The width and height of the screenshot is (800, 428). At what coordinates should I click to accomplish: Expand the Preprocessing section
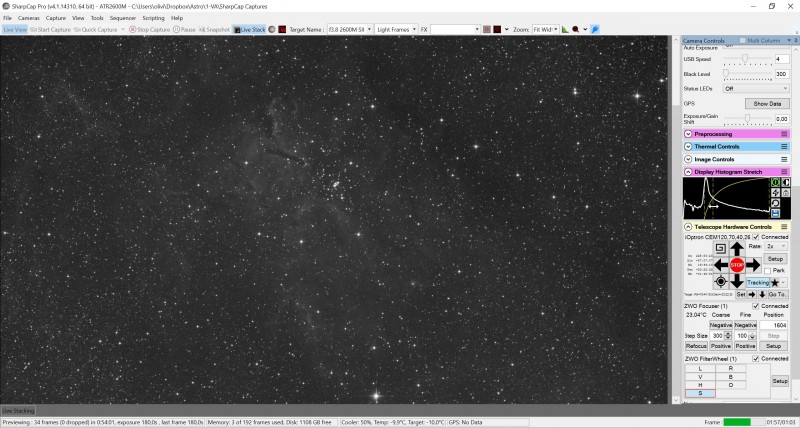point(688,134)
